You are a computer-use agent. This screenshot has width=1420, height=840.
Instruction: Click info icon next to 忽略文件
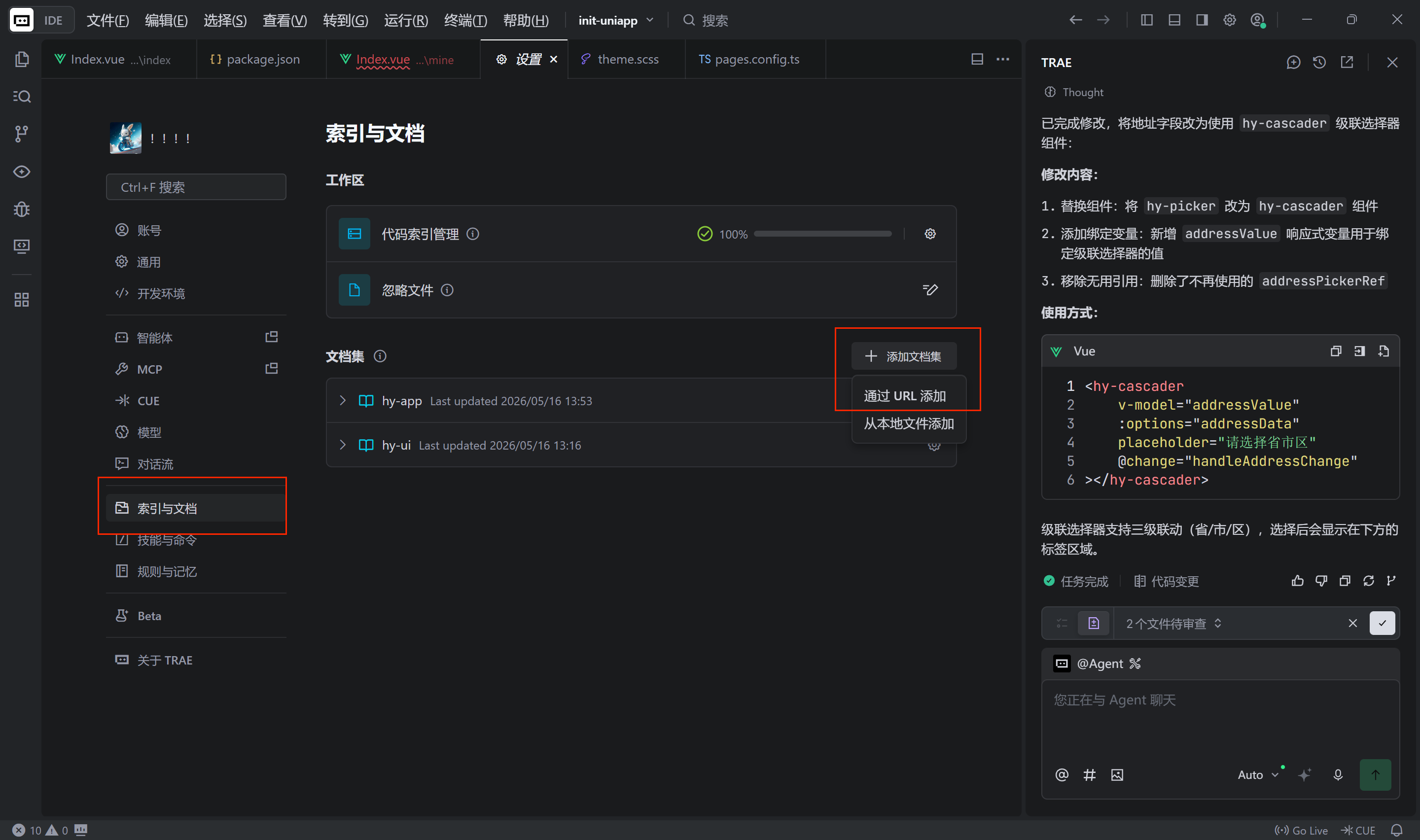[x=447, y=290]
